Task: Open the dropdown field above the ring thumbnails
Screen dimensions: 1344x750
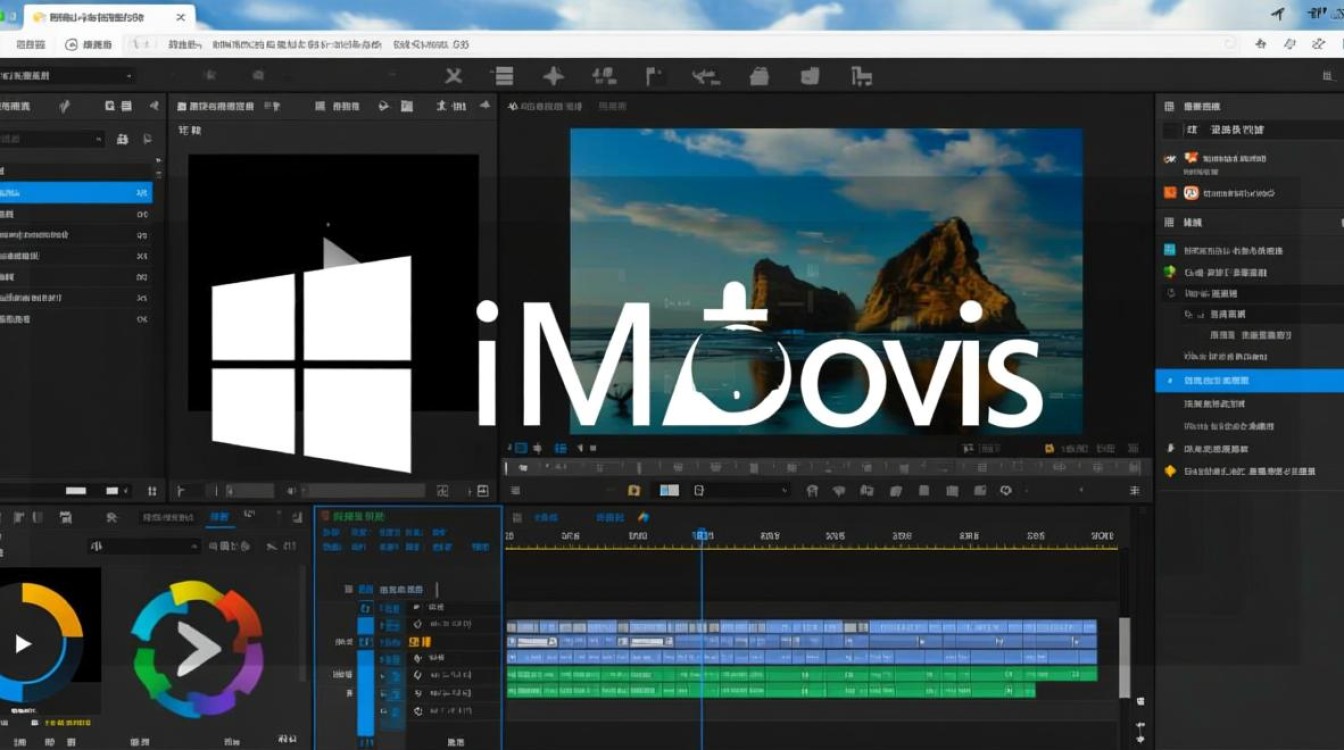Action: [144, 546]
